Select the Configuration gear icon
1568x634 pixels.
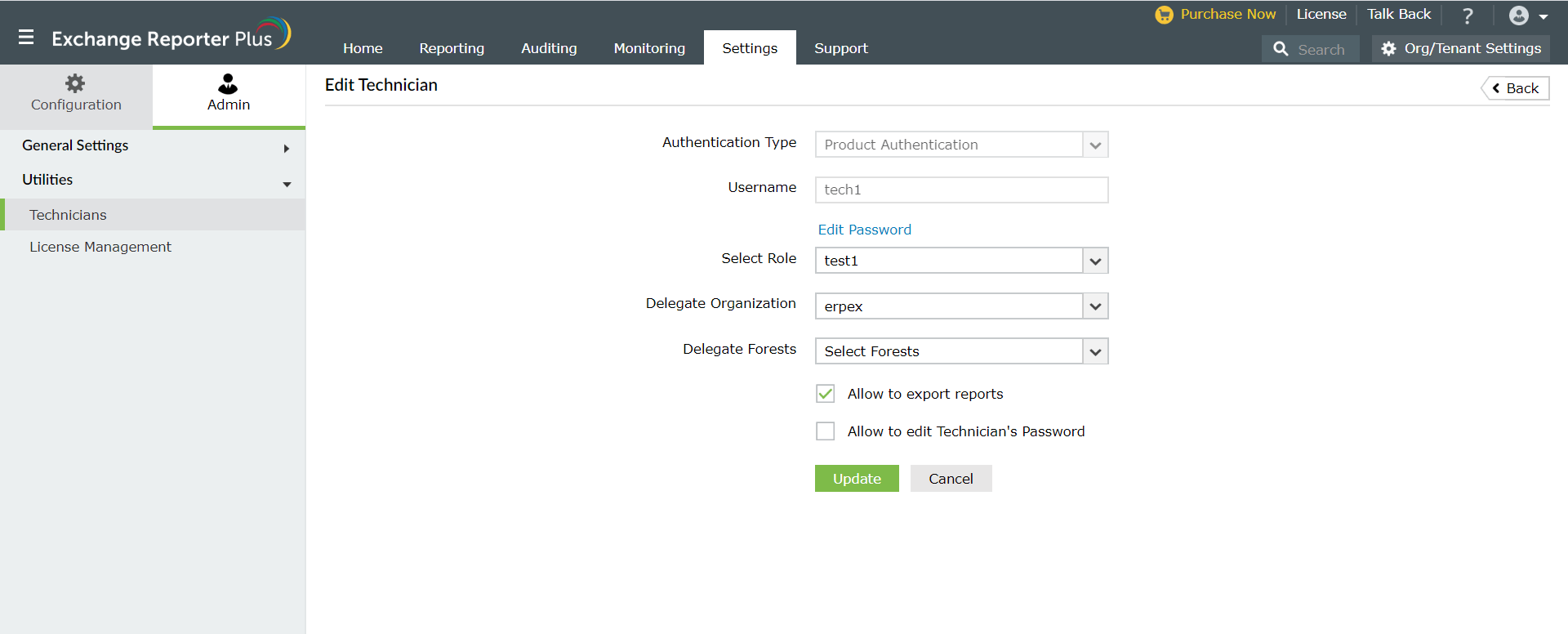pos(75,83)
